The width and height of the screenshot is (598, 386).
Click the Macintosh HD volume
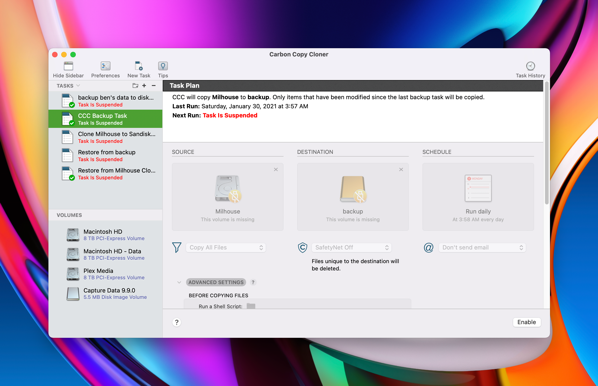coord(105,235)
